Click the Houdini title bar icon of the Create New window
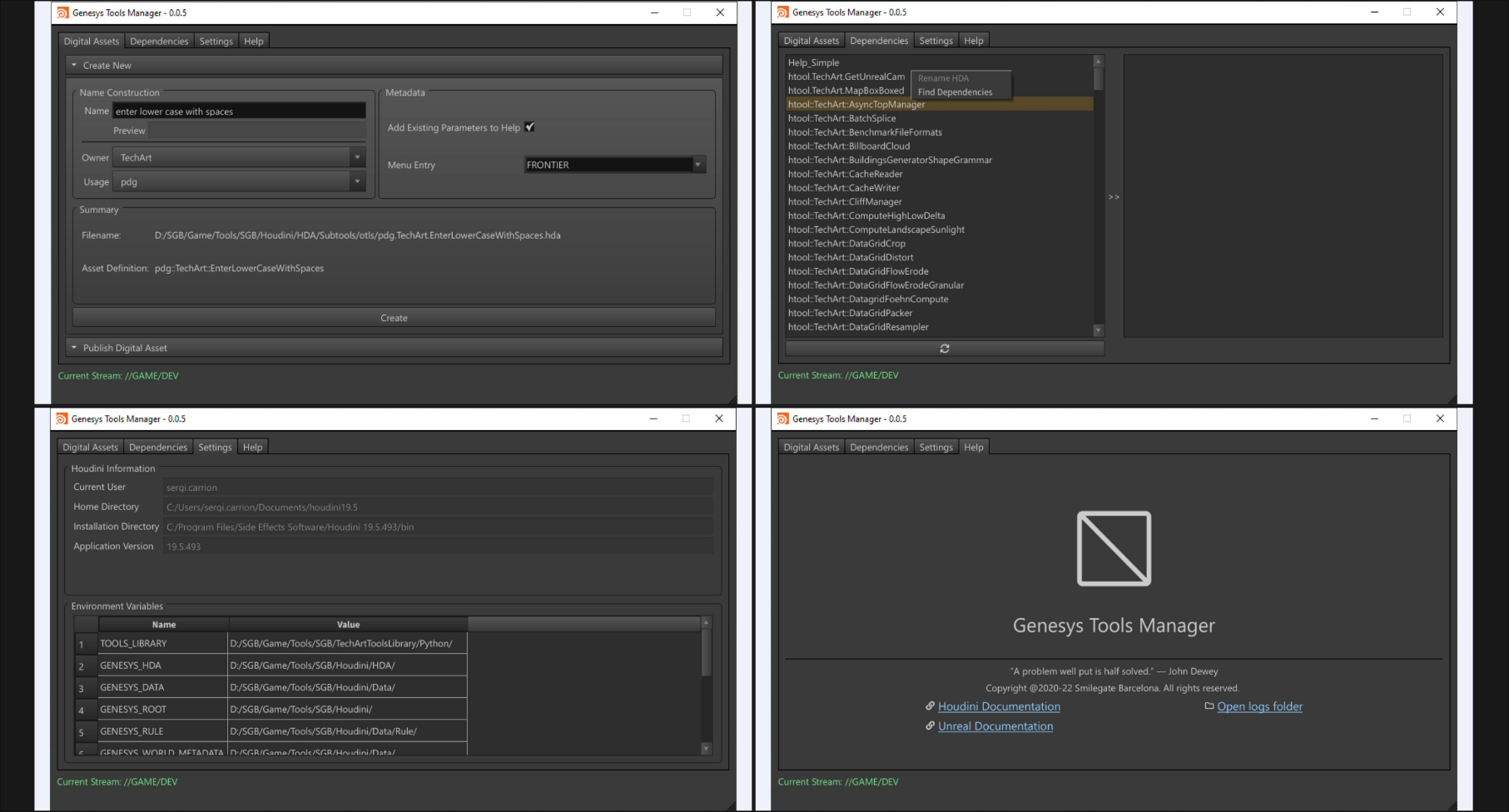The width and height of the screenshot is (1509, 812). [x=62, y=12]
